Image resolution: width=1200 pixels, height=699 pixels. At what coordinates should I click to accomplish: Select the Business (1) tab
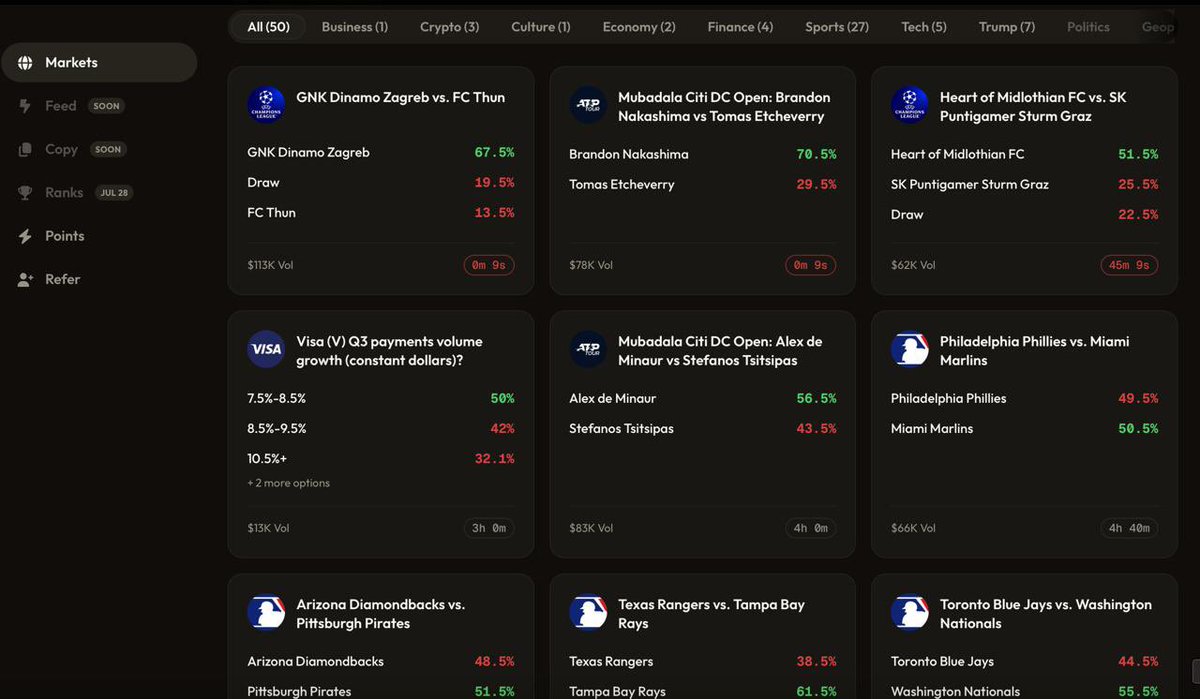pyautogui.click(x=354, y=27)
